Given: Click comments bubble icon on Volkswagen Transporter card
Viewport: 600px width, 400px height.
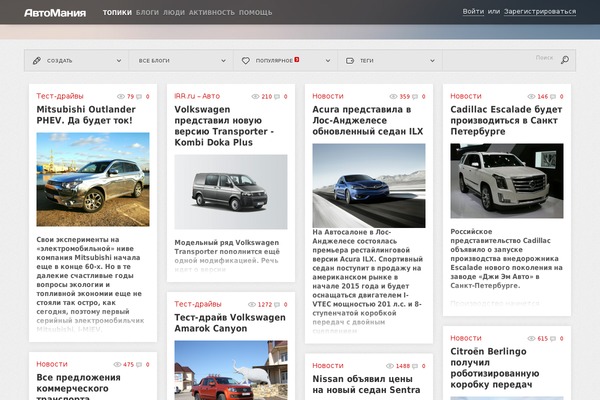Looking at the screenshot, I should (277, 97).
